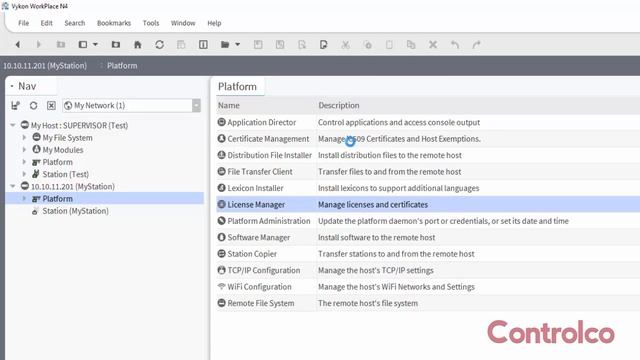Click the document export icon in toolbar
This screenshot has width=640, height=360.
[x=323, y=44]
